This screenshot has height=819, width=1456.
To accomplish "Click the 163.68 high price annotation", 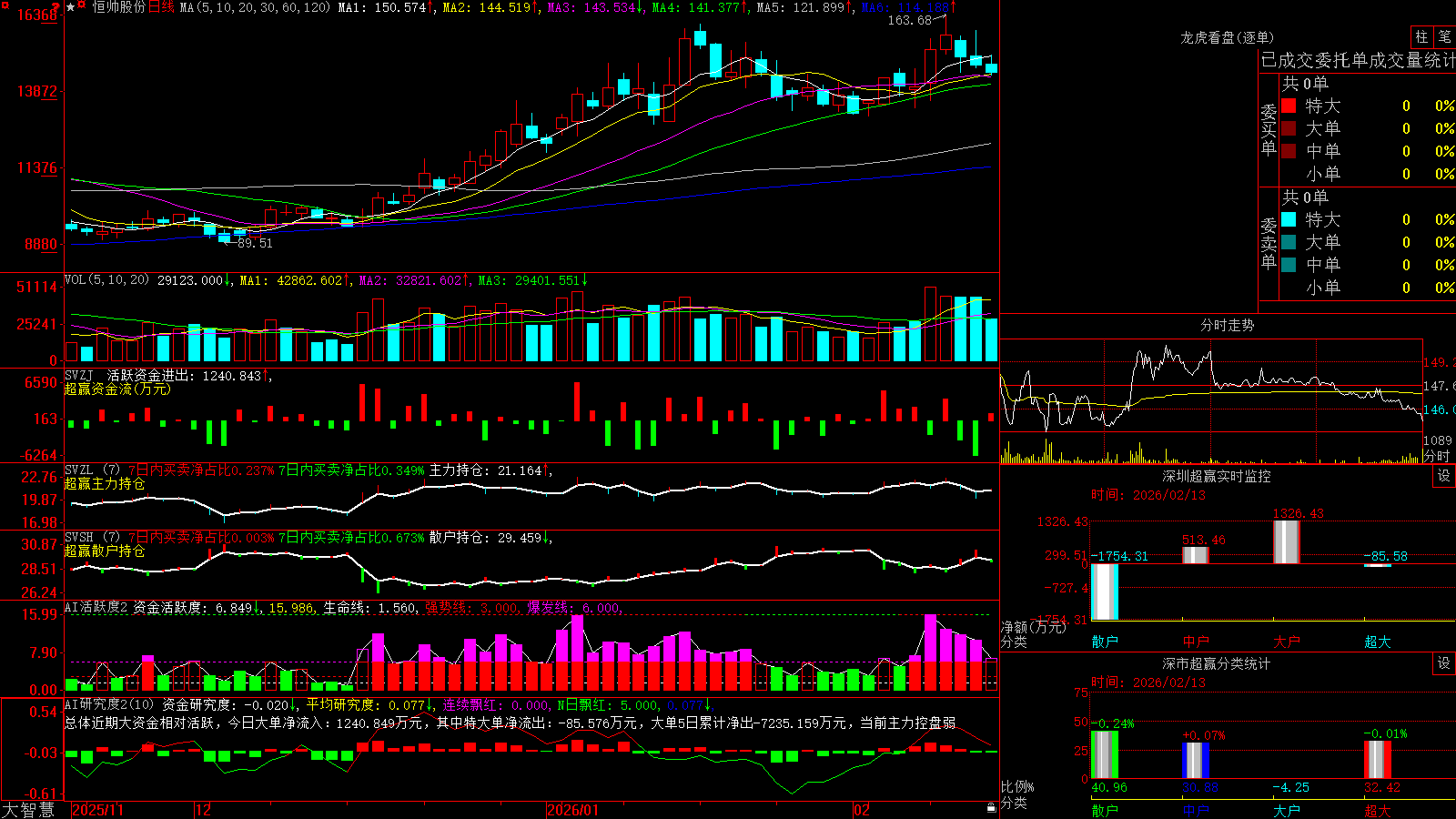I will click(910, 20).
